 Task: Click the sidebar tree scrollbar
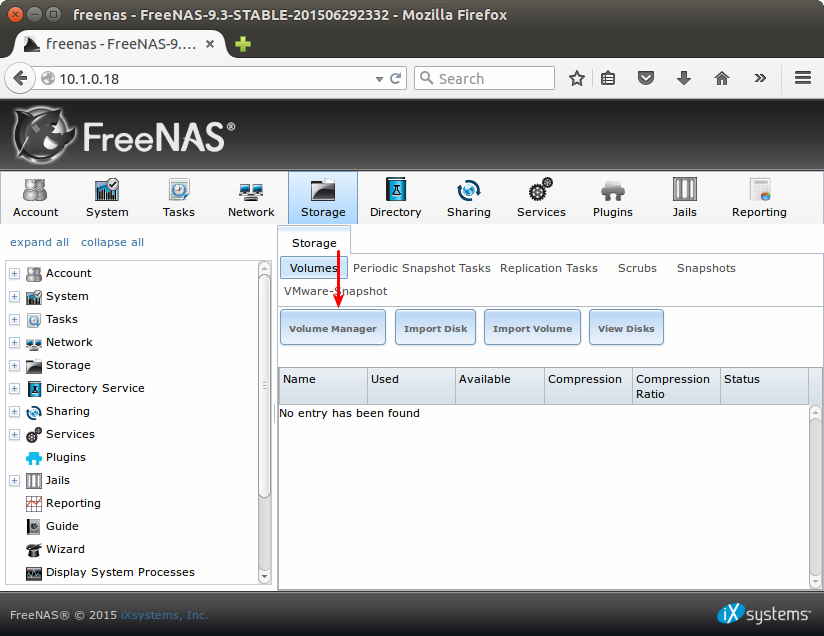(x=264, y=385)
